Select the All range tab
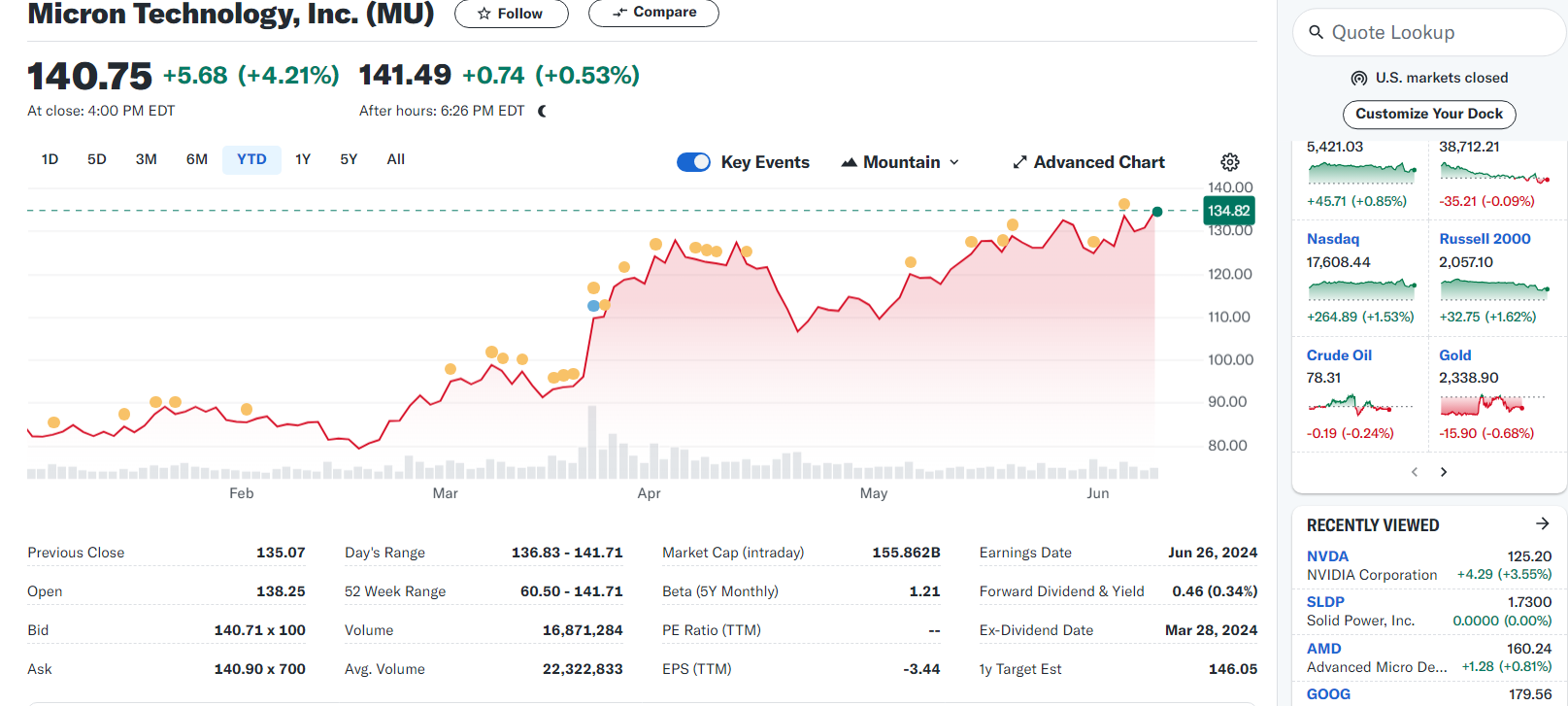 pos(396,159)
